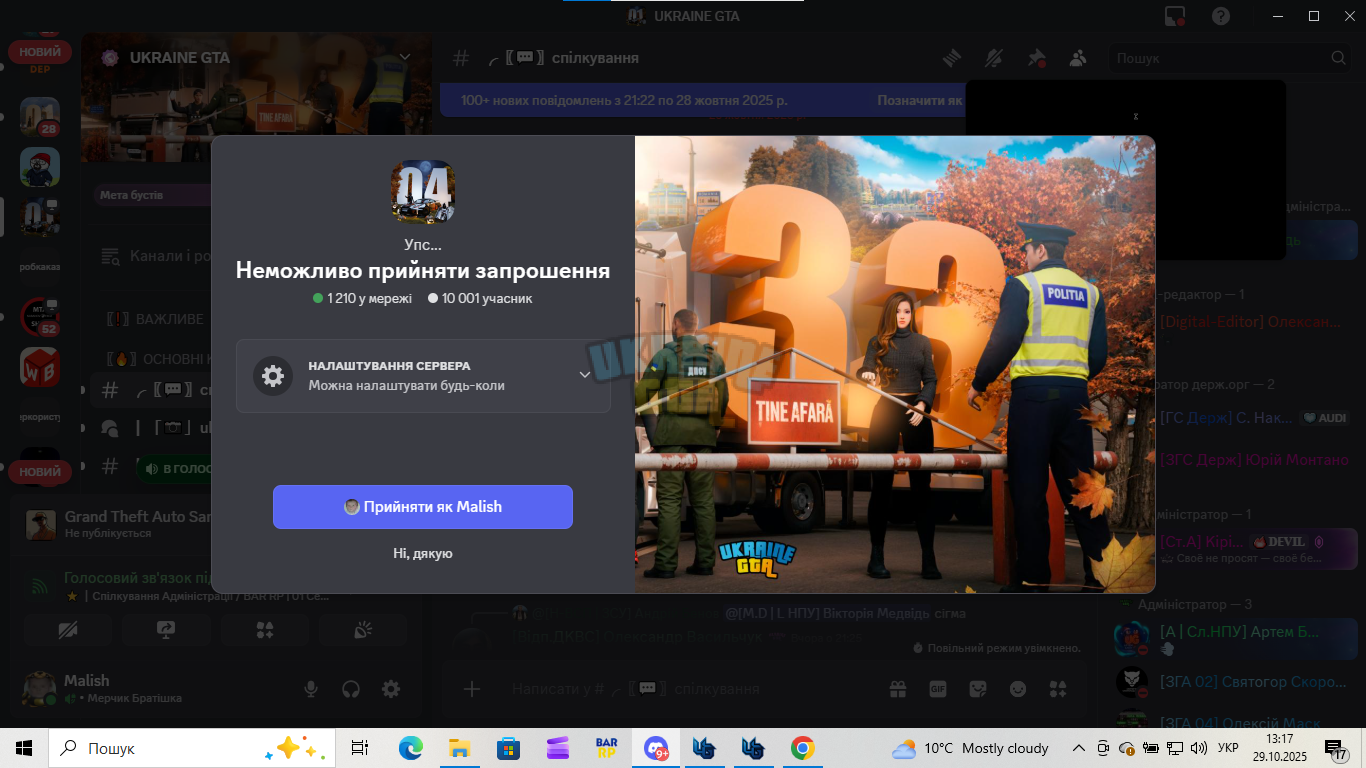Open the voice connection signal icon
This screenshot has width=1366, height=768.
click(41, 586)
